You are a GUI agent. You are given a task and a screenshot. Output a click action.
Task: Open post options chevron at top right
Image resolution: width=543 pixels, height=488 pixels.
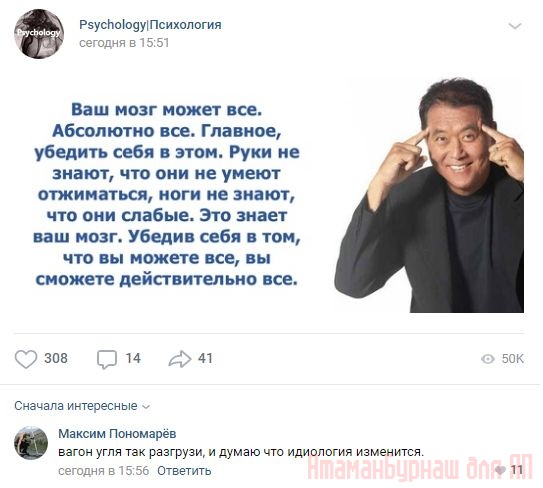[515, 26]
